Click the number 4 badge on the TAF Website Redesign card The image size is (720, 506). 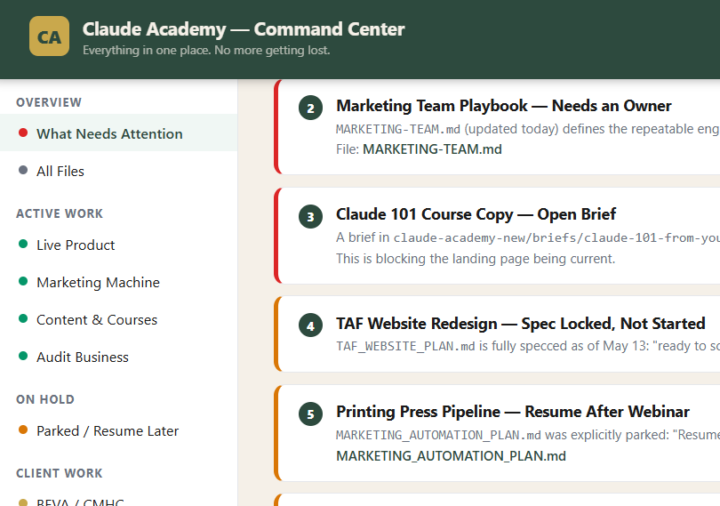[x=310, y=325]
